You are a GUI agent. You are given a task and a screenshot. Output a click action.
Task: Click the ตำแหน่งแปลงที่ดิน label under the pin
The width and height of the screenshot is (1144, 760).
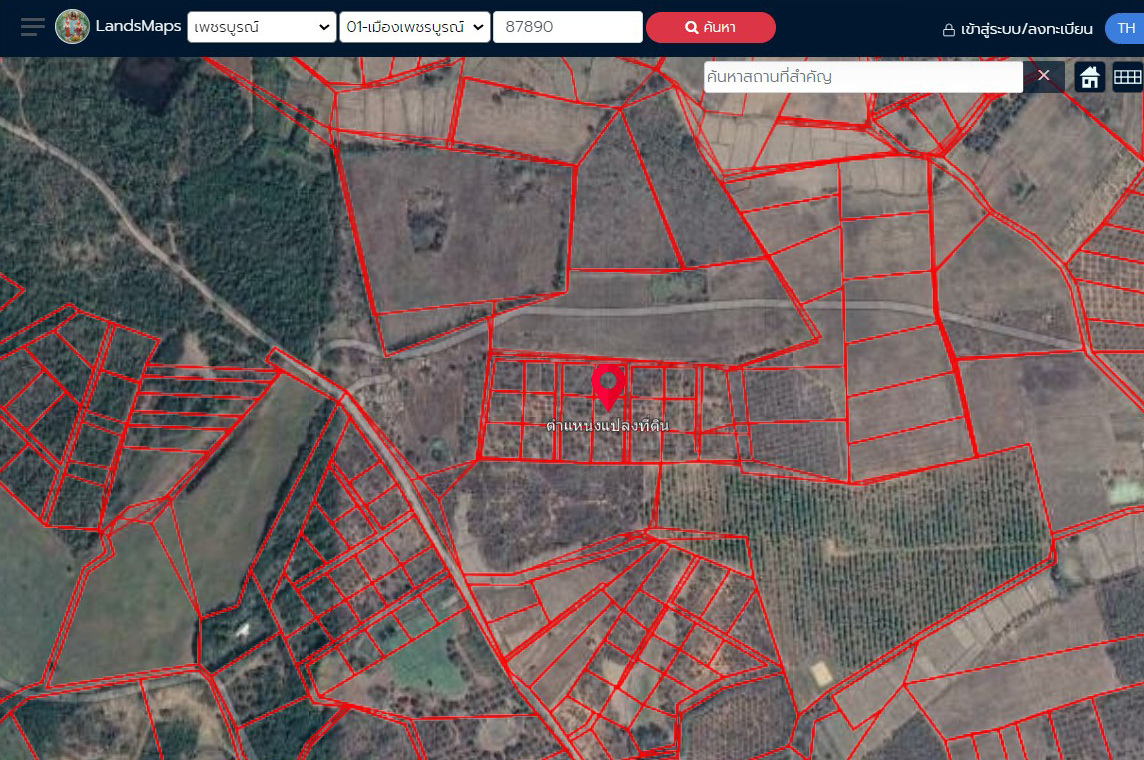(607, 426)
